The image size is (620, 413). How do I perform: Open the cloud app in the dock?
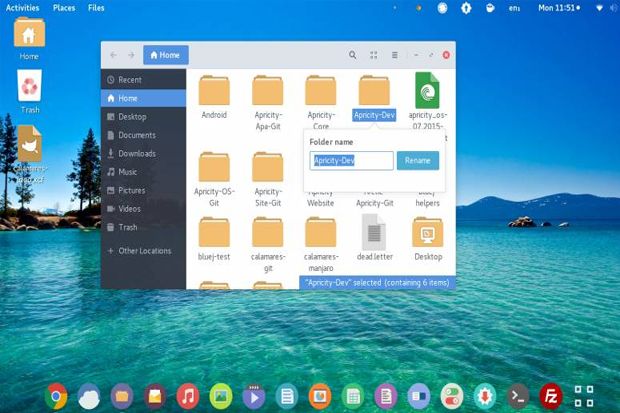pos(89,396)
